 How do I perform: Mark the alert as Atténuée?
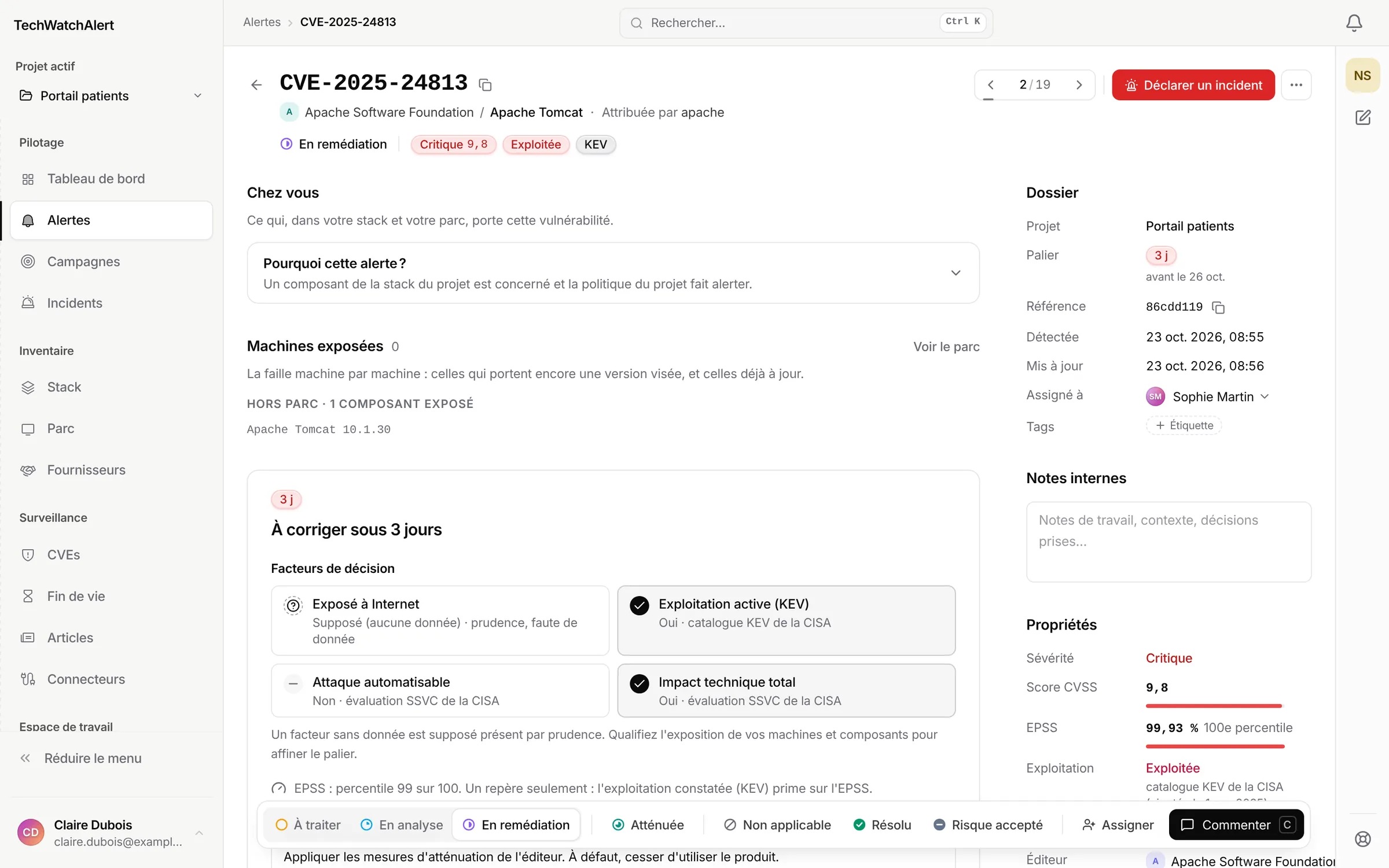point(648,825)
